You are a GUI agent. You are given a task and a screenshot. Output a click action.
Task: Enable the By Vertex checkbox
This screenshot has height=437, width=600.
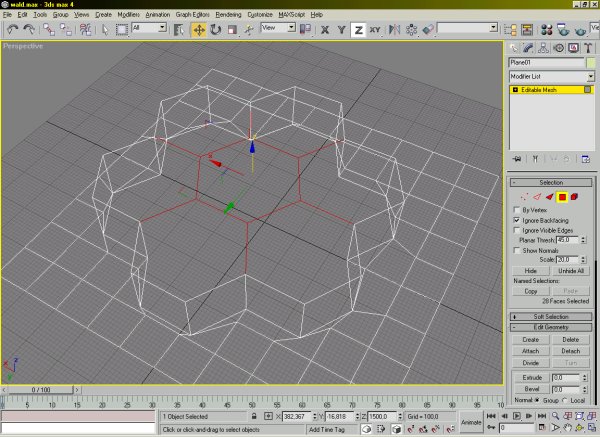pos(516,209)
